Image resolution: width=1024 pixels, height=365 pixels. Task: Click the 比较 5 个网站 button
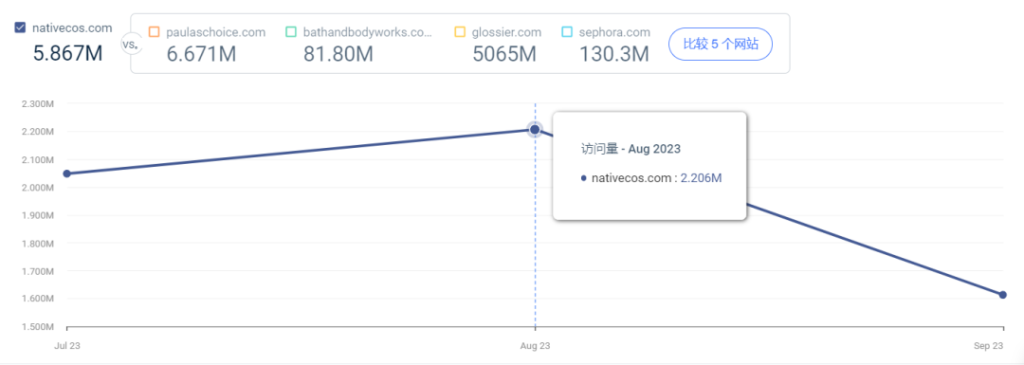(x=720, y=44)
